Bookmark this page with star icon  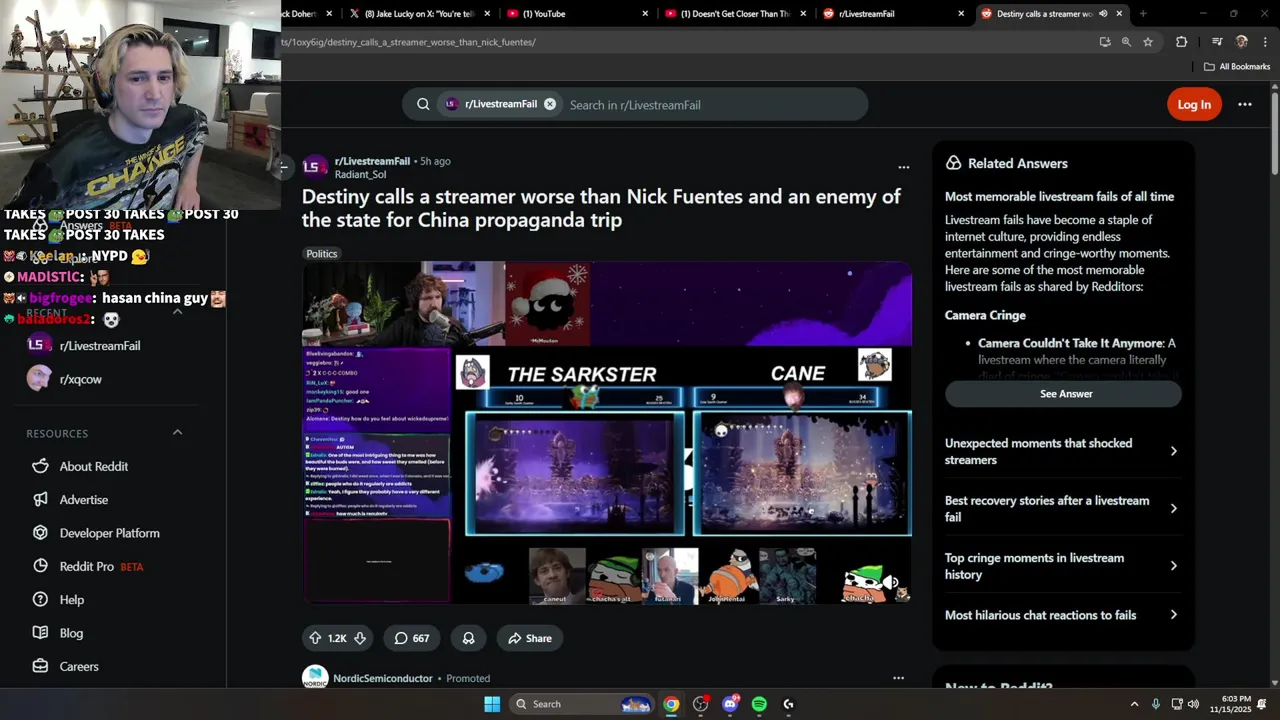(1148, 42)
